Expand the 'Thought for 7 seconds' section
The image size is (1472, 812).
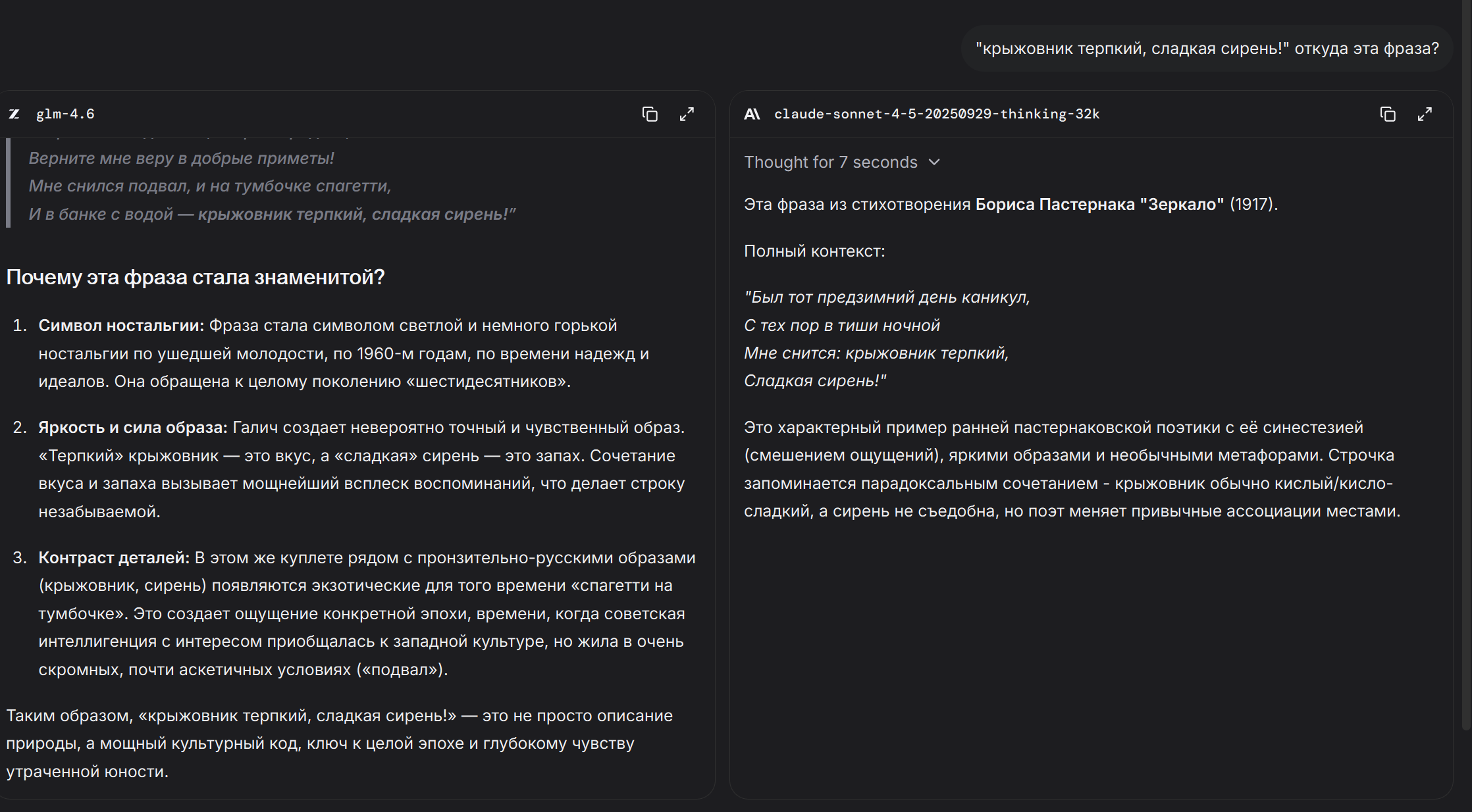830,163
